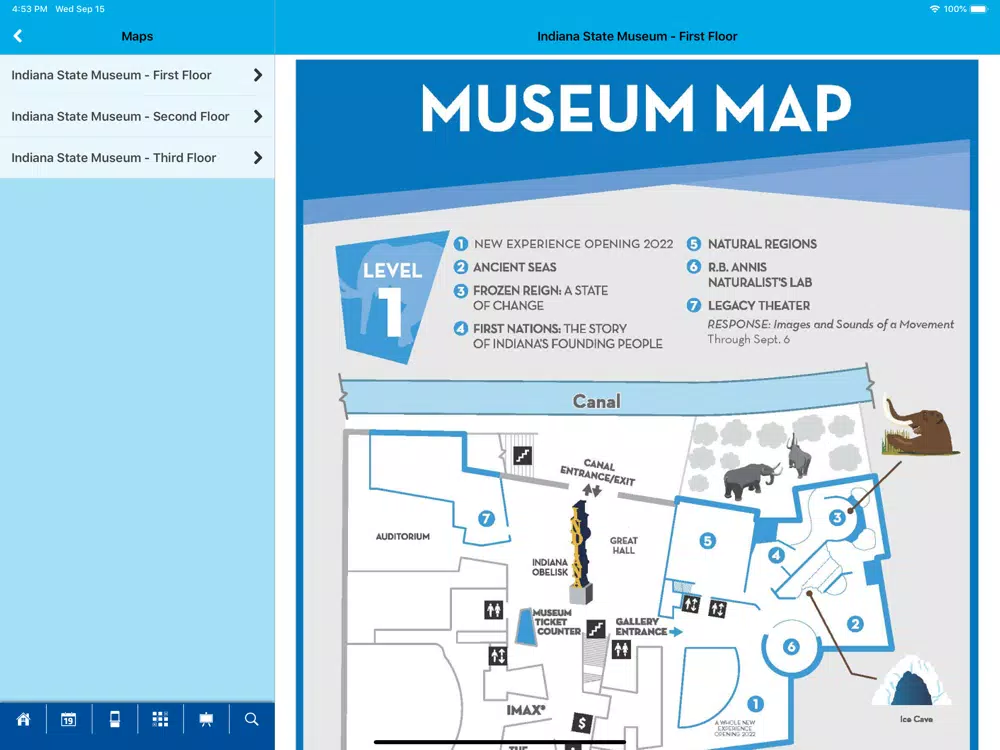Viewport: 1000px width, 750px height.
Task: Tap the Great Hall label
Action: click(624, 545)
